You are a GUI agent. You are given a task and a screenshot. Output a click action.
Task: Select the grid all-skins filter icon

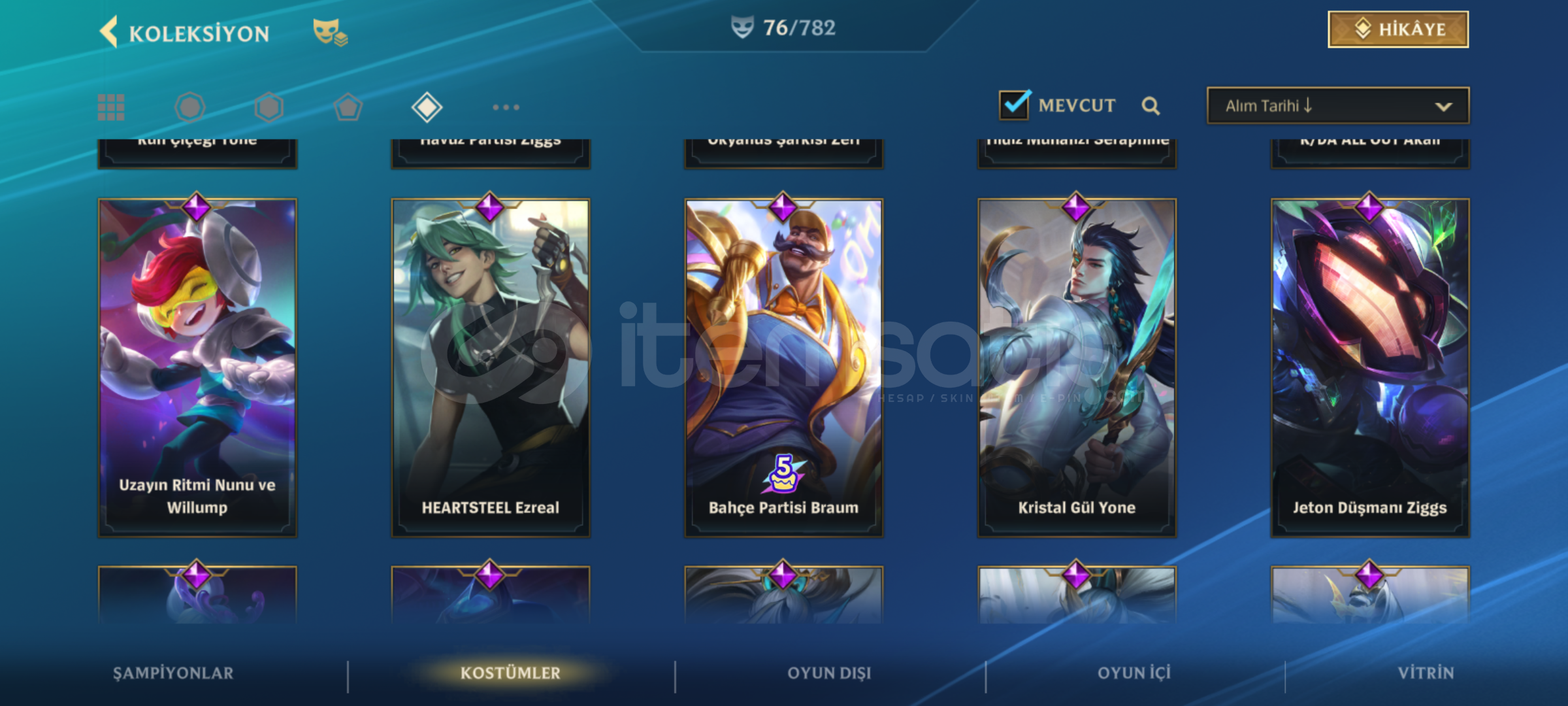[x=111, y=107]
